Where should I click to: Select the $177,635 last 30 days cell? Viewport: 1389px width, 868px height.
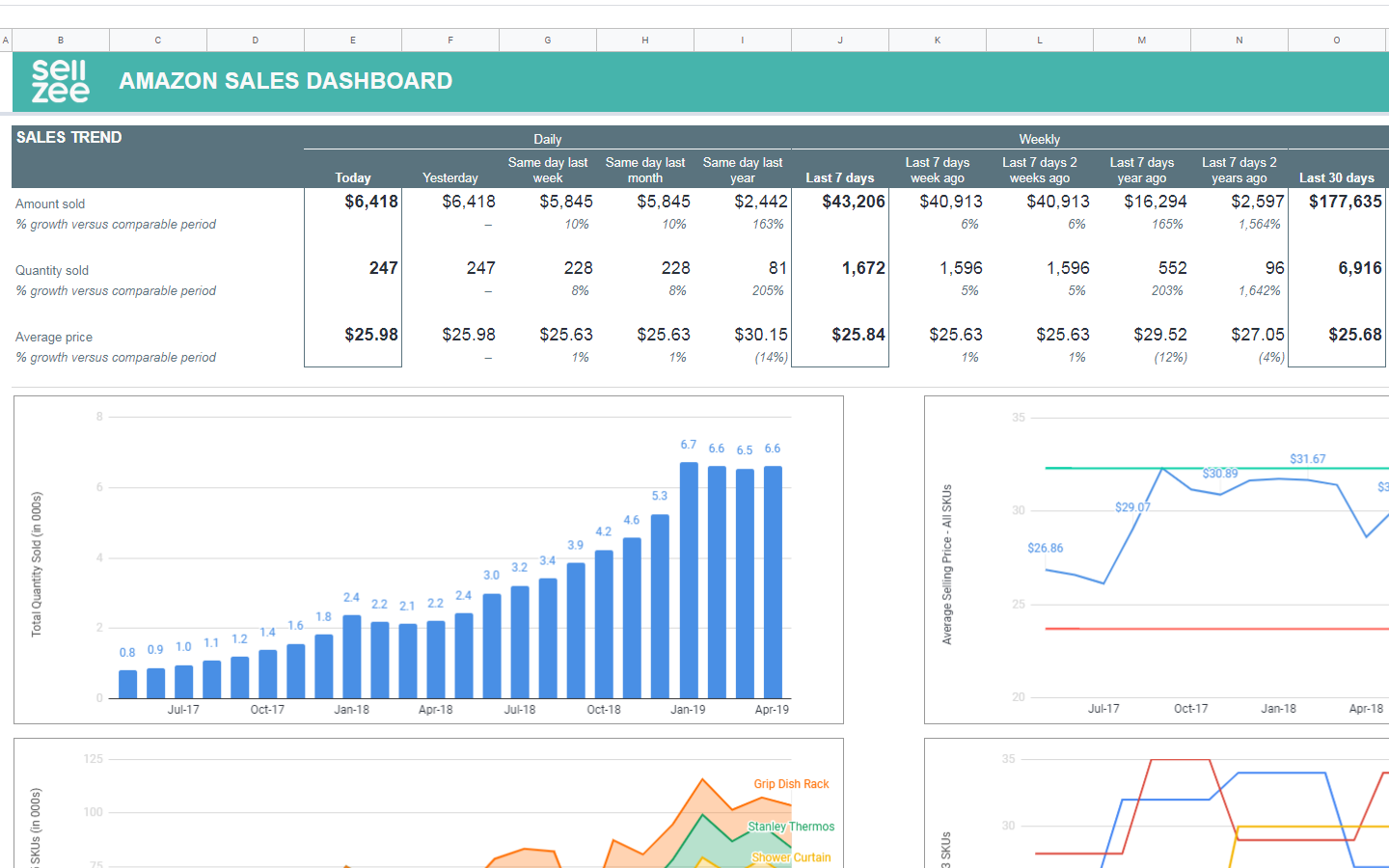pyautogui.click(x=1346, y=202)
